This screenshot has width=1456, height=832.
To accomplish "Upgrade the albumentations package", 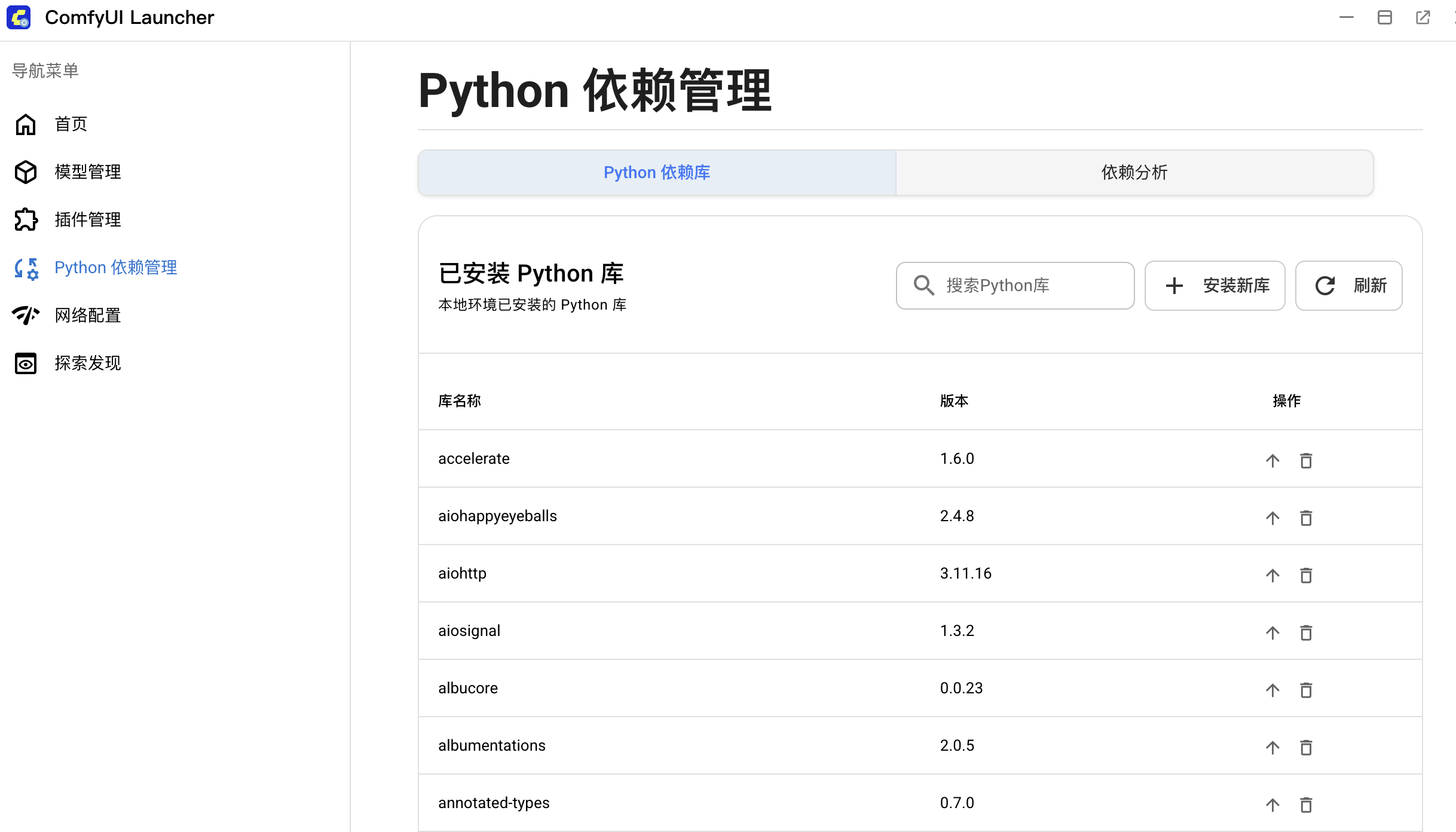I will pos(1273,747).
